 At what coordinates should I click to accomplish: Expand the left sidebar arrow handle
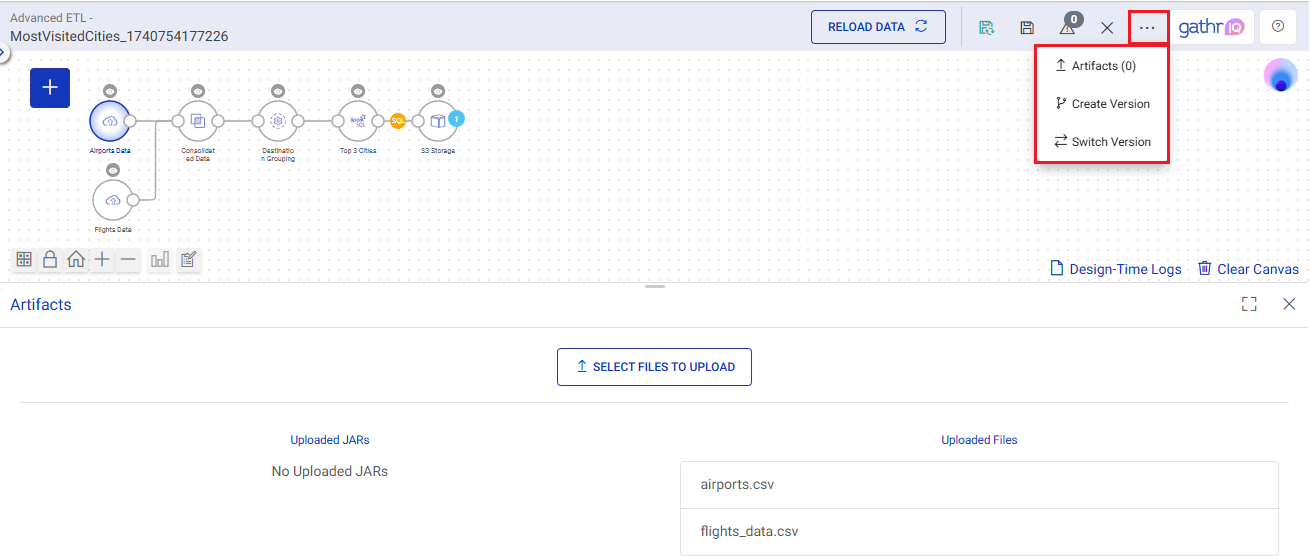pos(3,53)
